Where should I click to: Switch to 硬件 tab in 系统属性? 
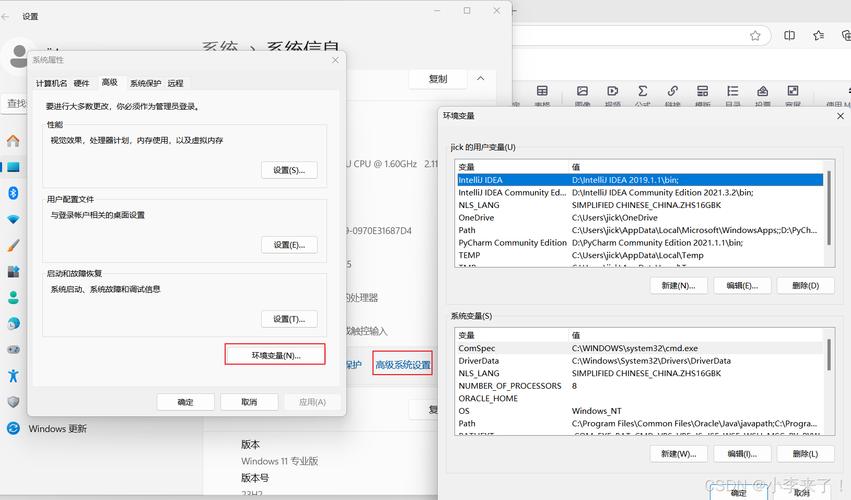[81, 83]
